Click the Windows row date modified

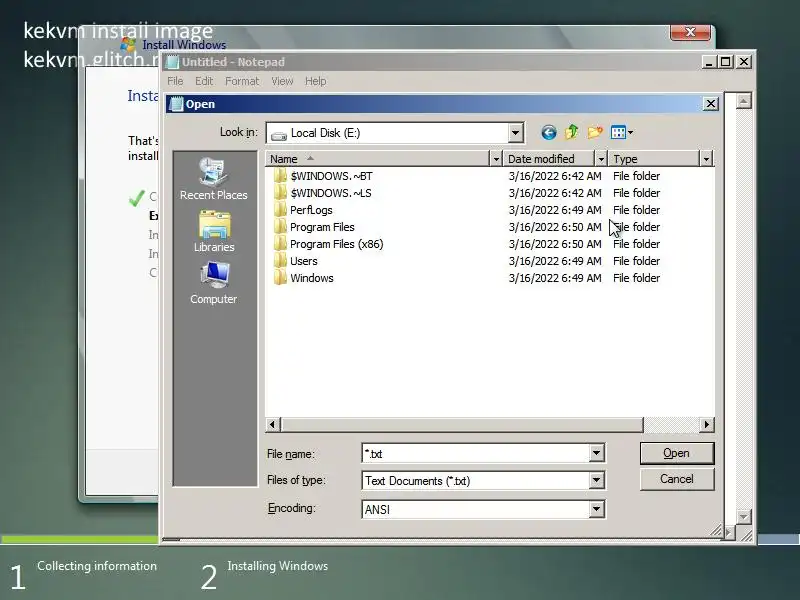pos(555,278)
